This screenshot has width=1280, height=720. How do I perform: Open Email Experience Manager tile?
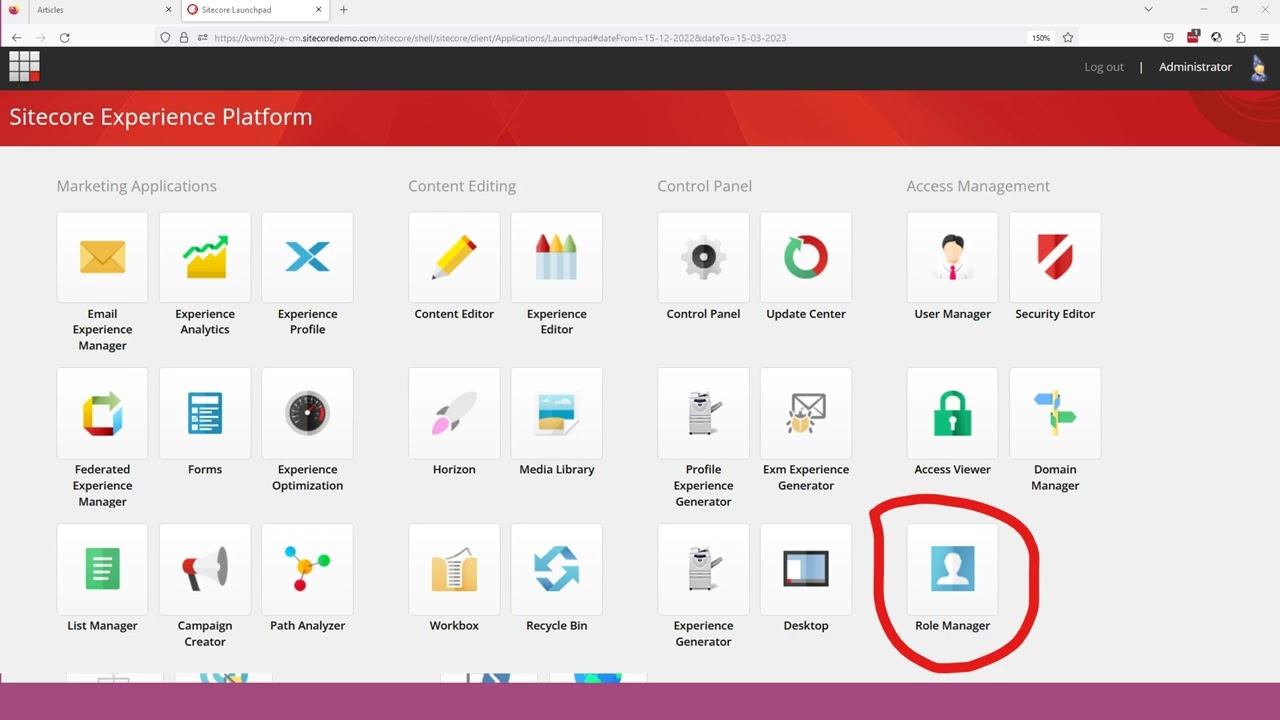[102, 257]
